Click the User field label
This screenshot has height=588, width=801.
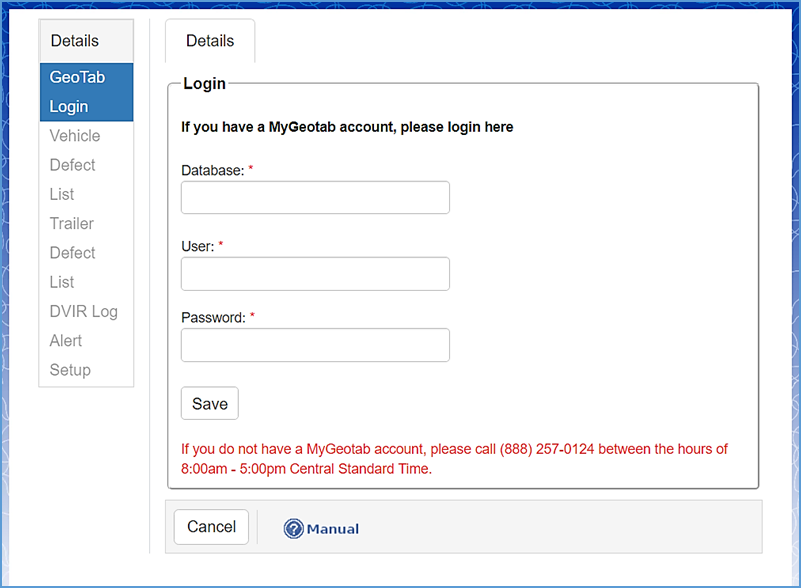198,246
